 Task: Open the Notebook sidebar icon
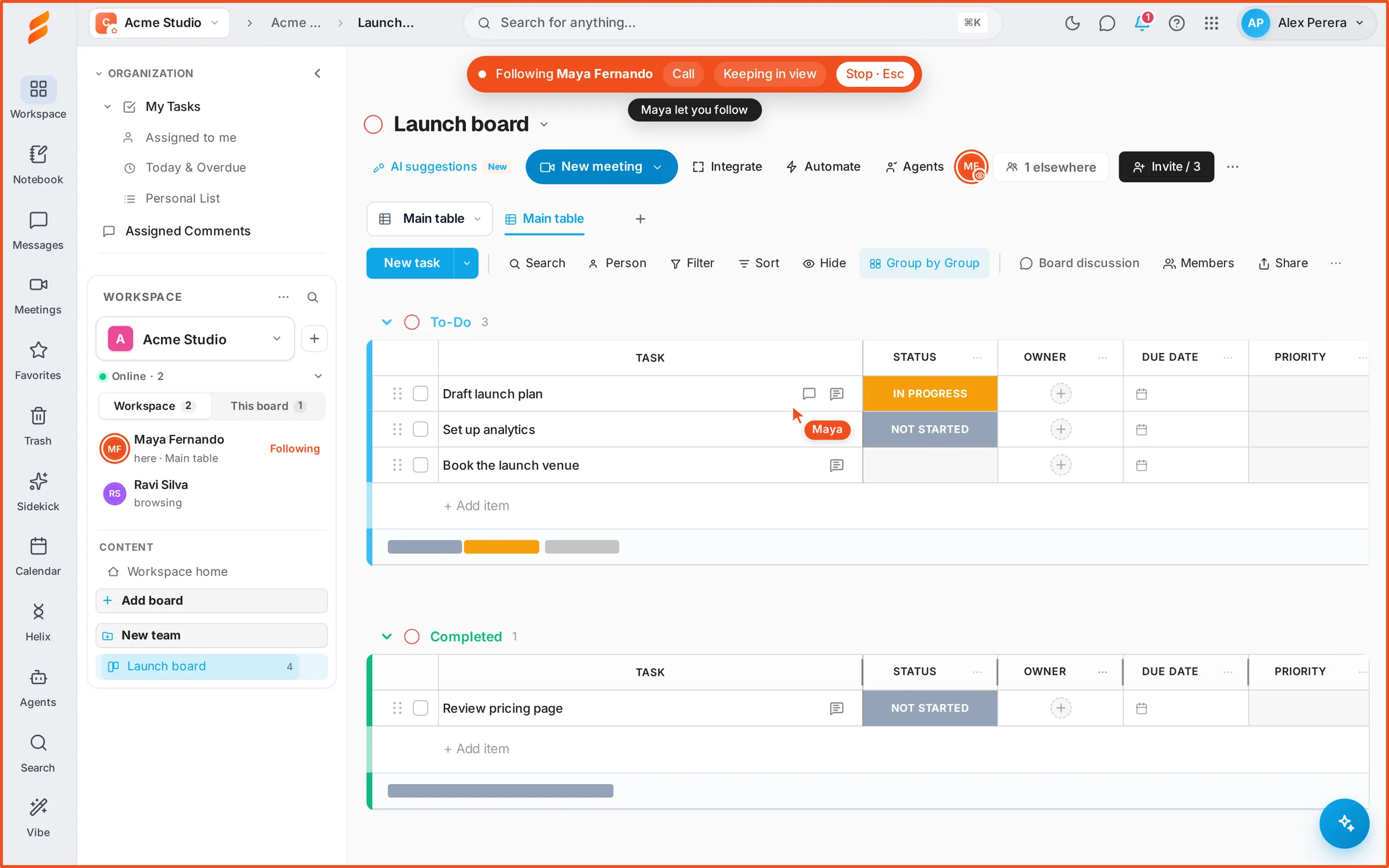tap(38, 164)
